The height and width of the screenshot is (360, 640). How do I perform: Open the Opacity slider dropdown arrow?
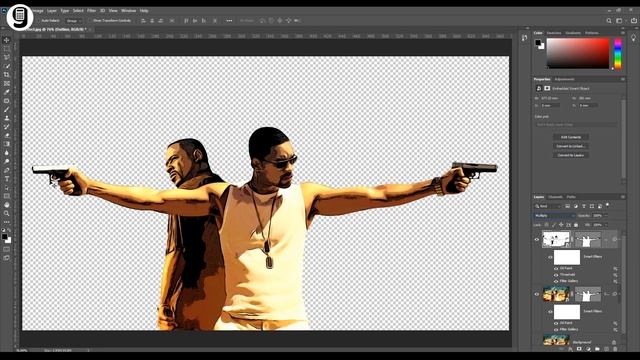pos(606,216)
